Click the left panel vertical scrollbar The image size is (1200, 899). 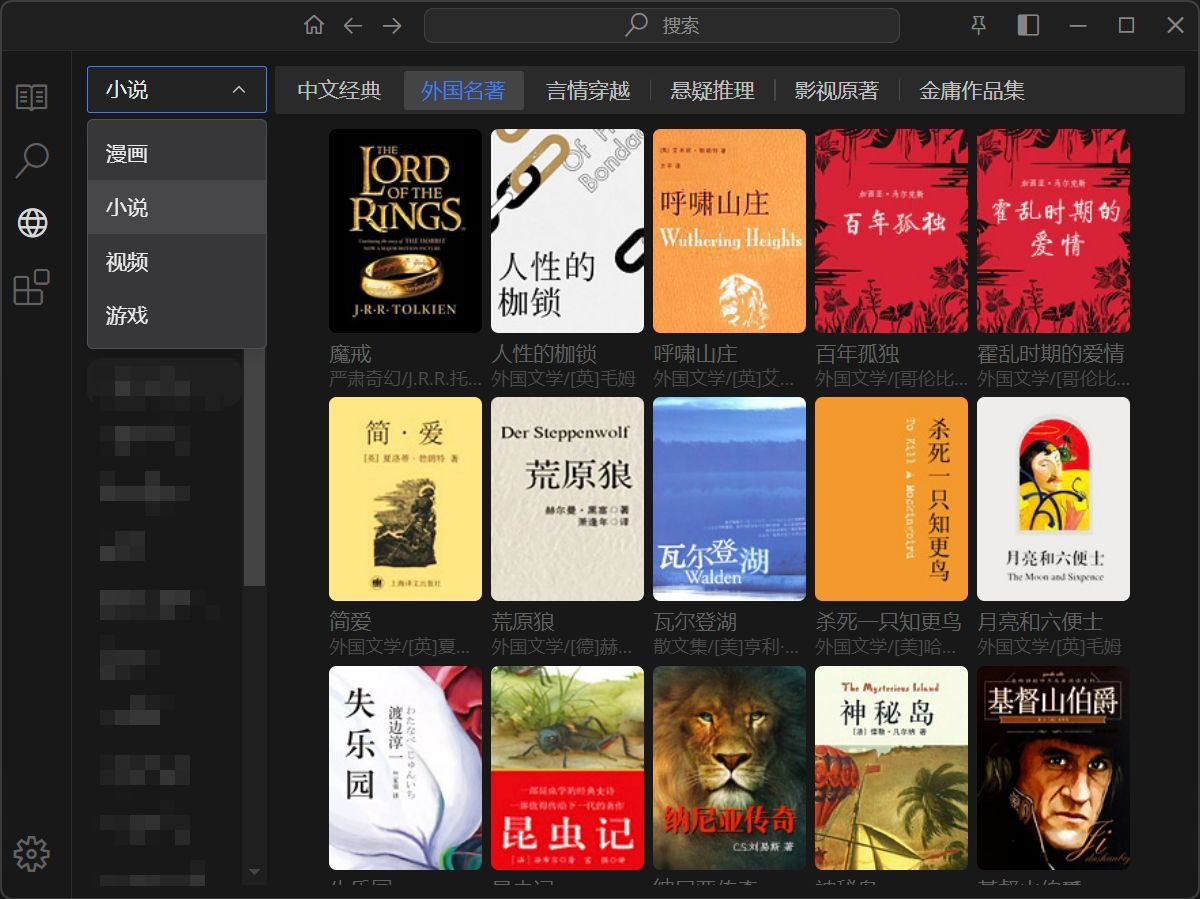[x=255, y=468]
